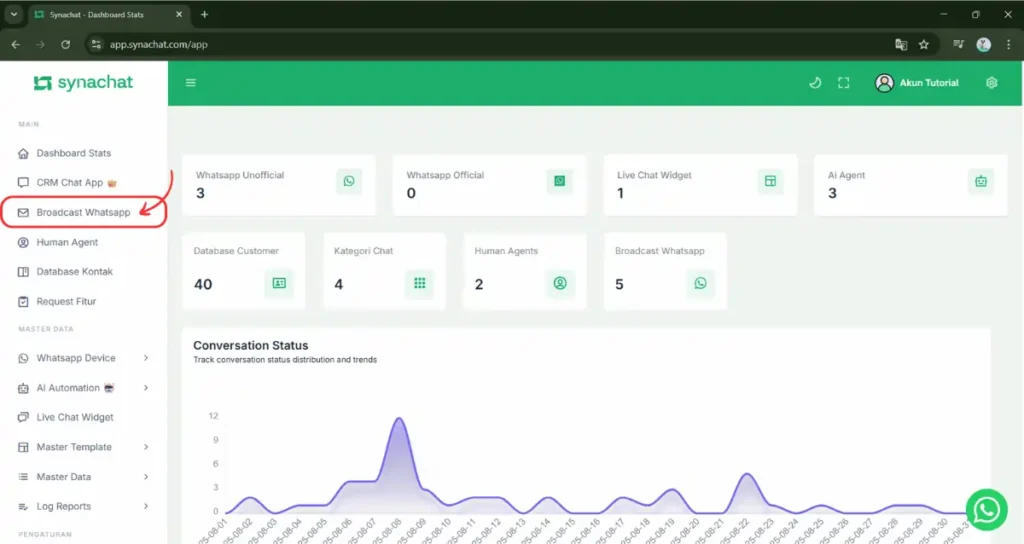Image resolution: width=1024 pixels, height=544 pixels.
Task: Switch to dark mode with moon icon
Action: click(x=815, y=83)
